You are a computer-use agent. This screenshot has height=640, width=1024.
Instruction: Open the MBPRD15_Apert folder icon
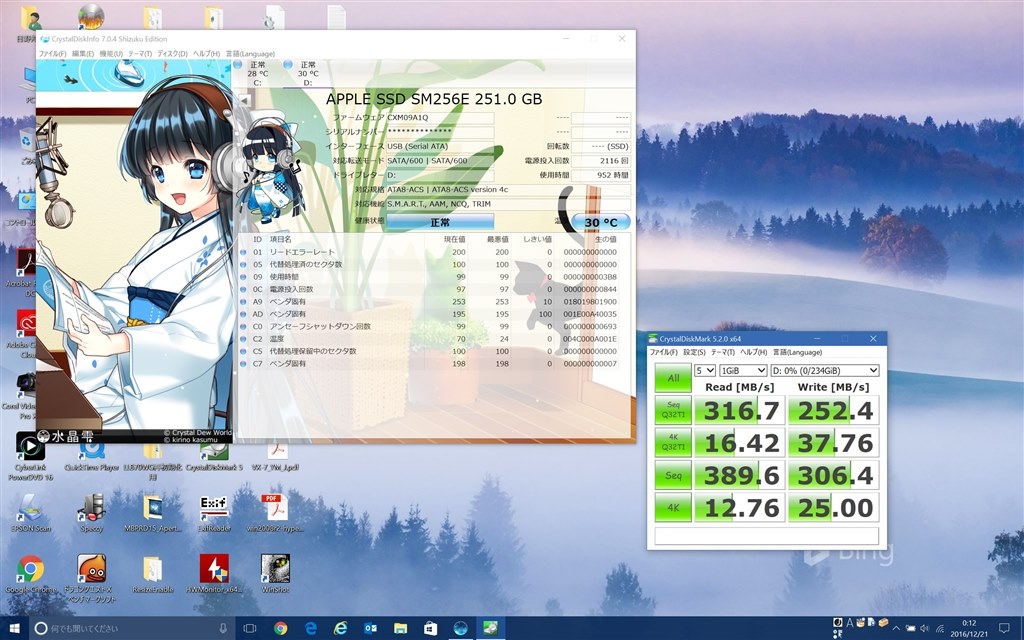[x=153, y=513]
